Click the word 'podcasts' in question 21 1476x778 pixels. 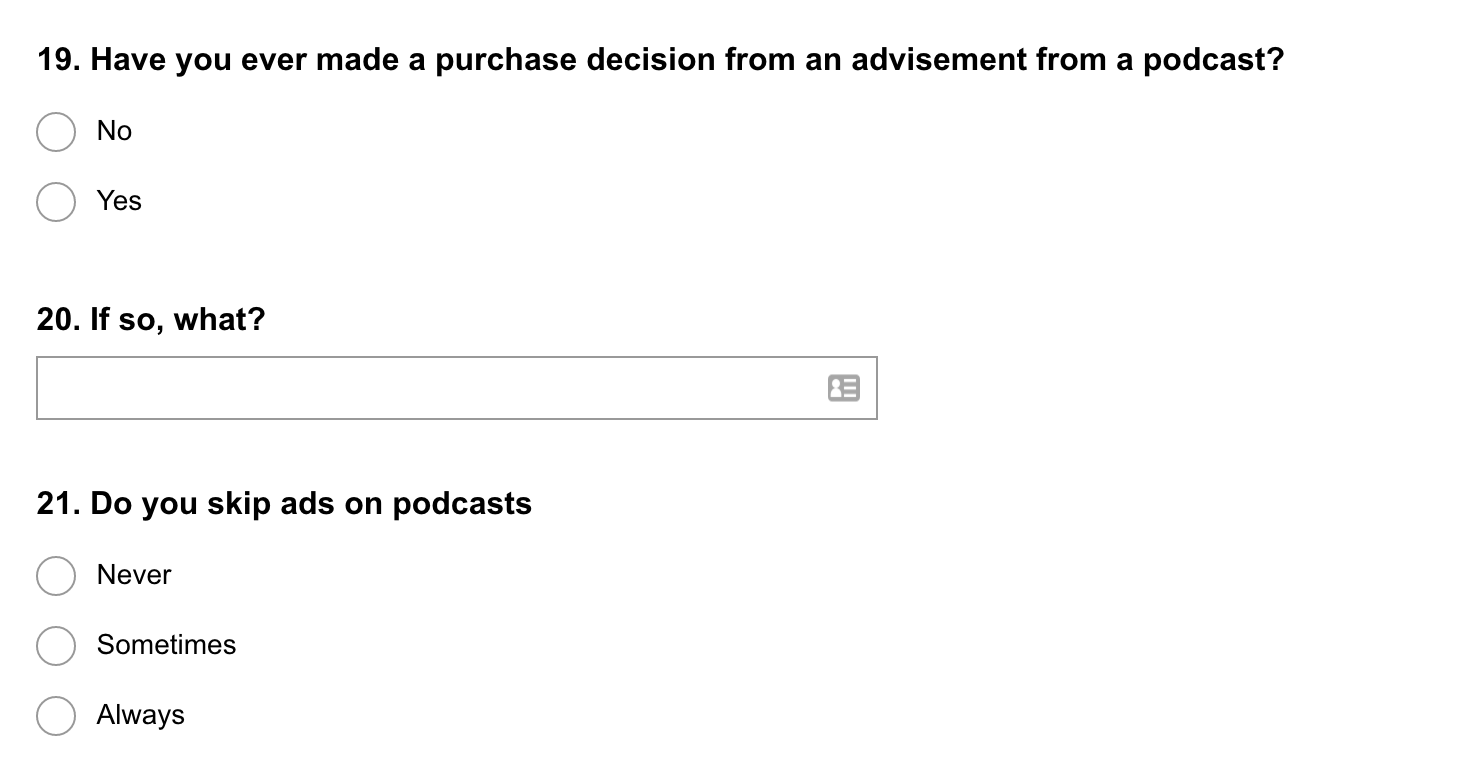click(x=462, y=504)
